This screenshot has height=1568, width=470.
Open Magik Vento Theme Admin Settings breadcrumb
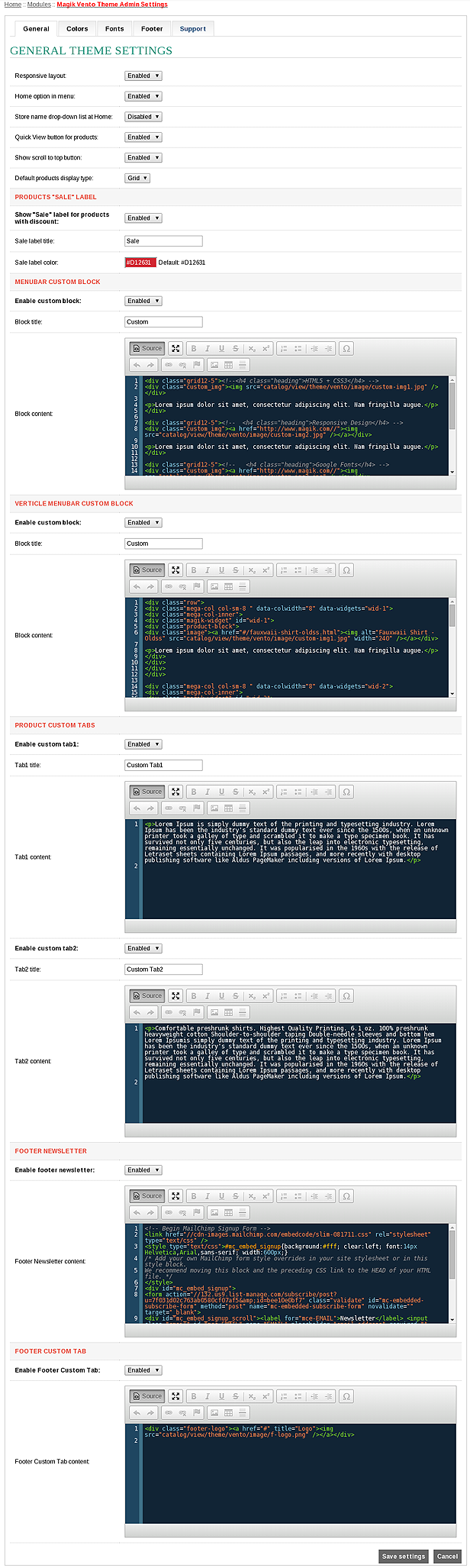click(x=112, y=5)
